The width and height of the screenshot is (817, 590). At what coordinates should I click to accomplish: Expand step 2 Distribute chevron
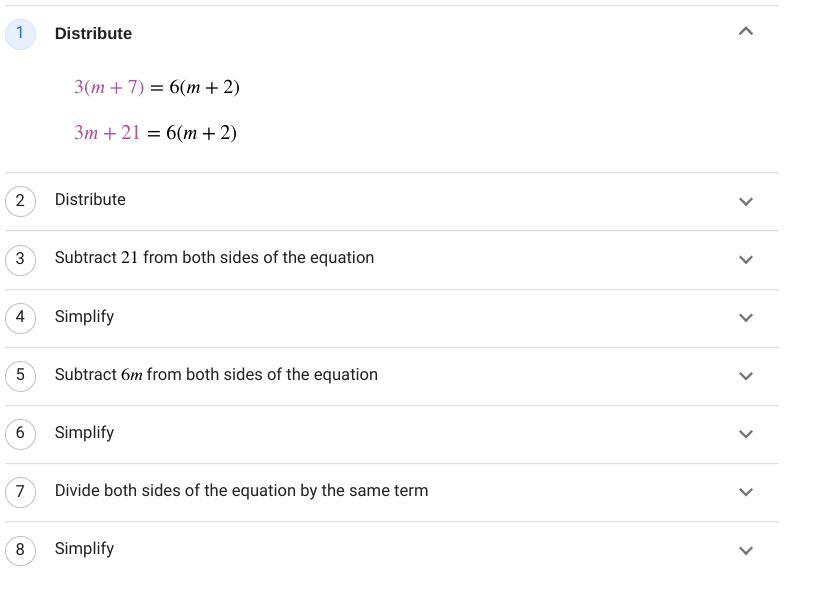(745, 201)
